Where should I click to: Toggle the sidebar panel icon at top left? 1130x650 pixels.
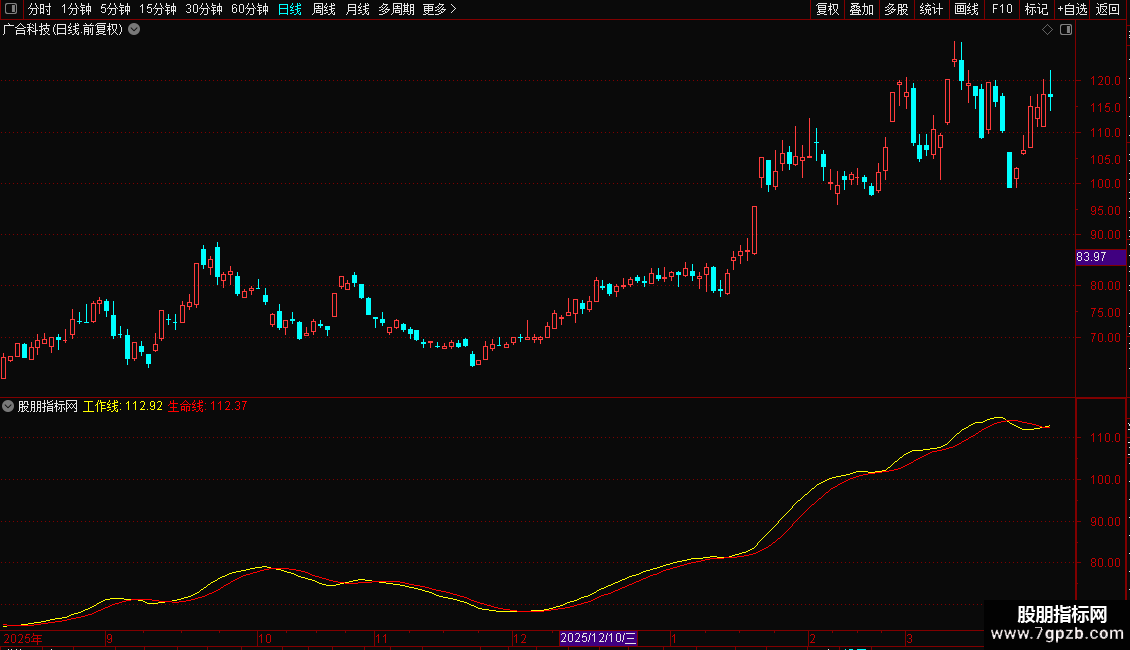coord(11,9)
